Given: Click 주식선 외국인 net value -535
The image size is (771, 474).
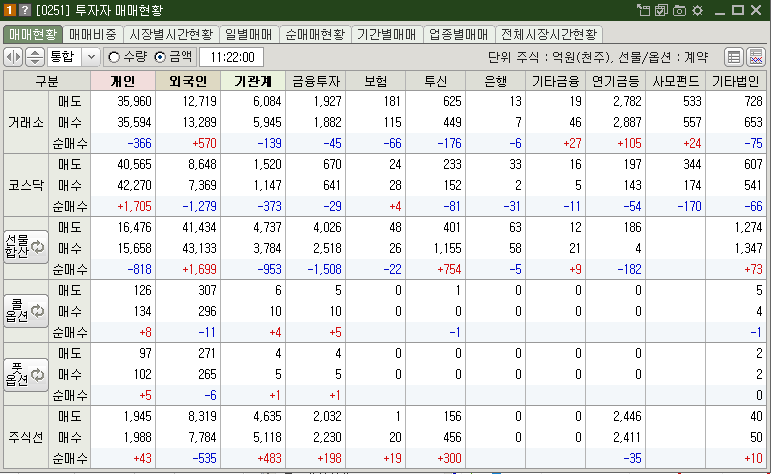Looking at the screenshot, I should 204,459.
